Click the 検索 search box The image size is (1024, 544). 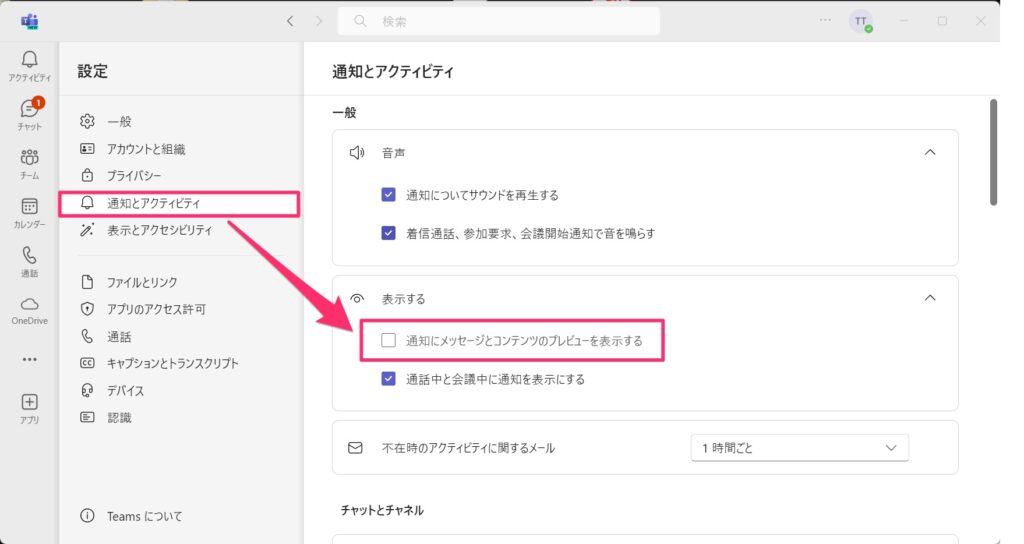(x=498, y=21)
